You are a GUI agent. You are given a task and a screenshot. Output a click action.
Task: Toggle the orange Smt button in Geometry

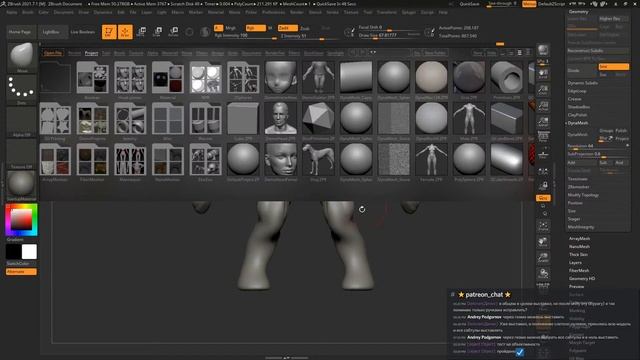point(613,67)
